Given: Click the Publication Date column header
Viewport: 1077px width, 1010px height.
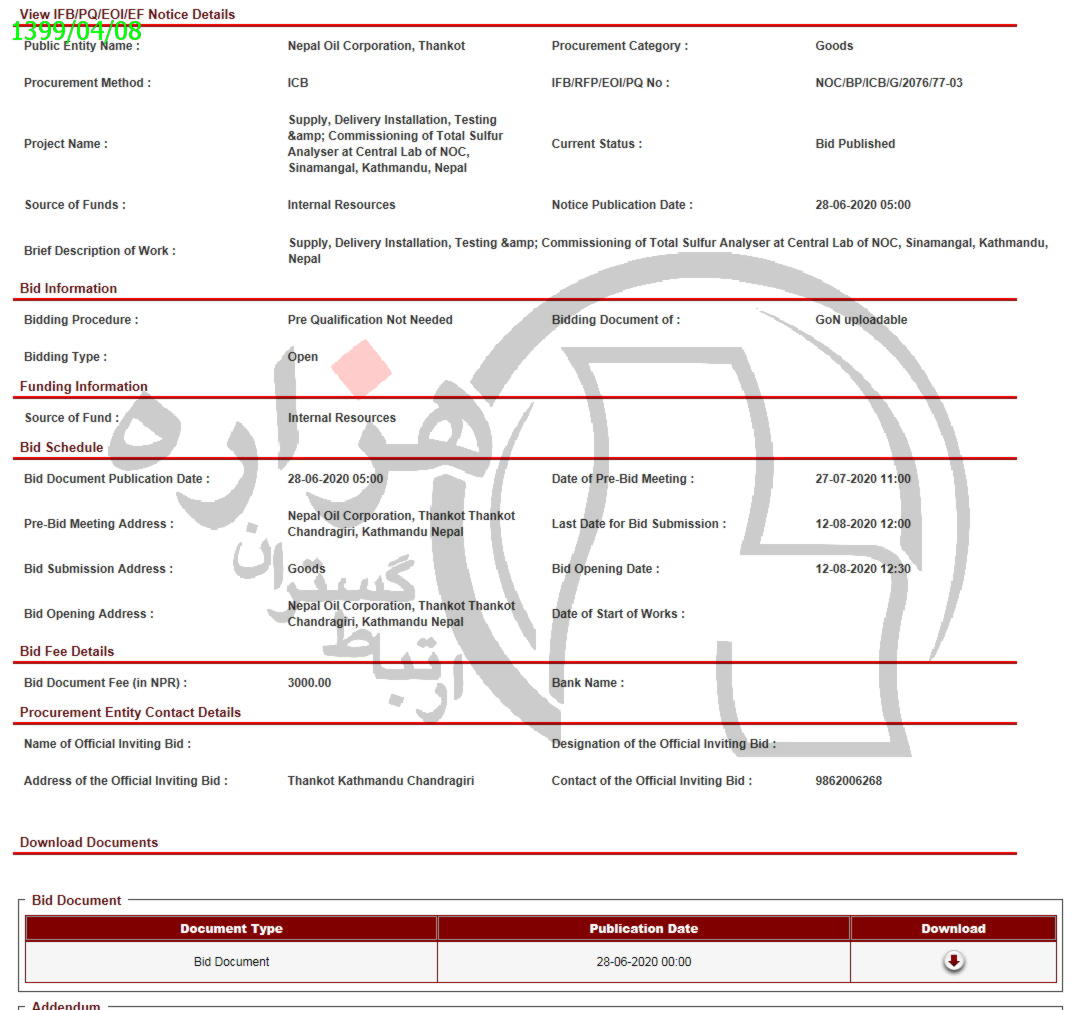Looking at the screenshot, I should click(x=643, y=929).
